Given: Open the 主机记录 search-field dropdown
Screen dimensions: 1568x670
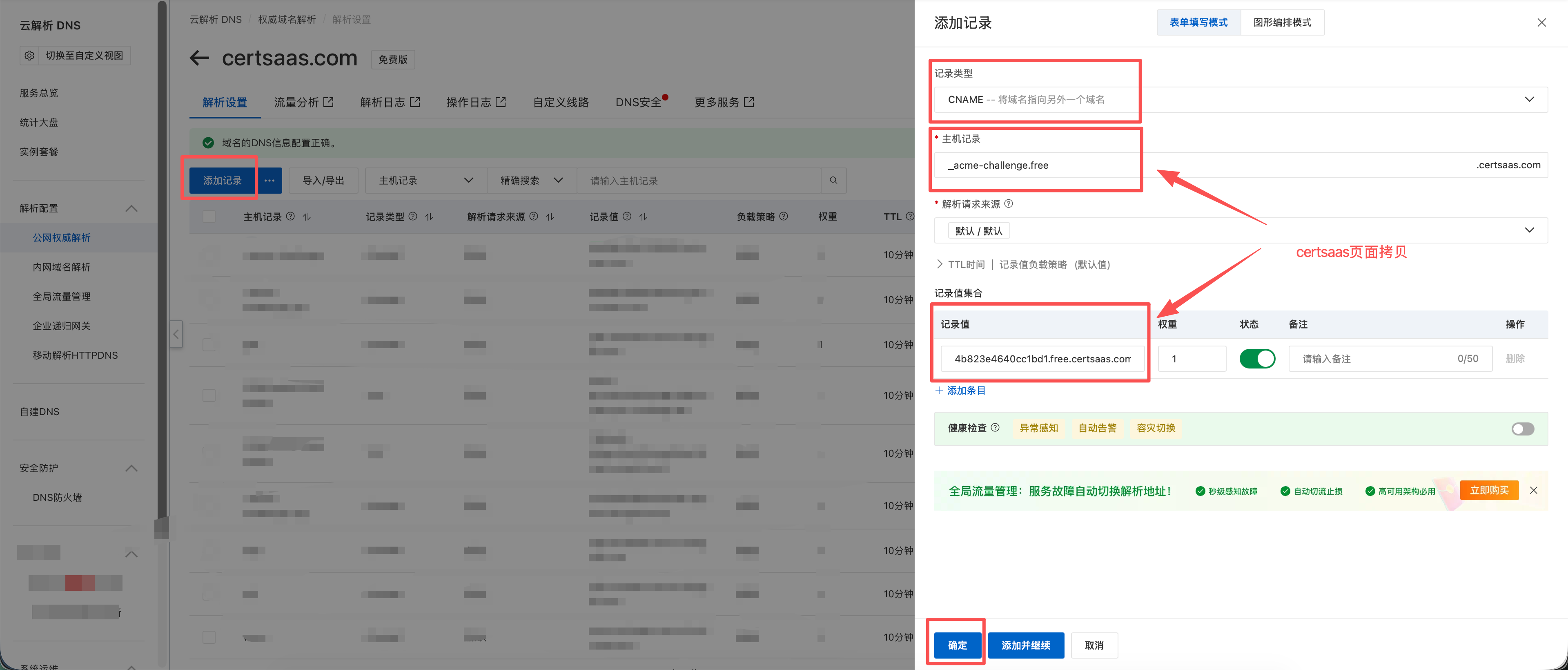Looking at the screenshot, I should pos(426,180).
